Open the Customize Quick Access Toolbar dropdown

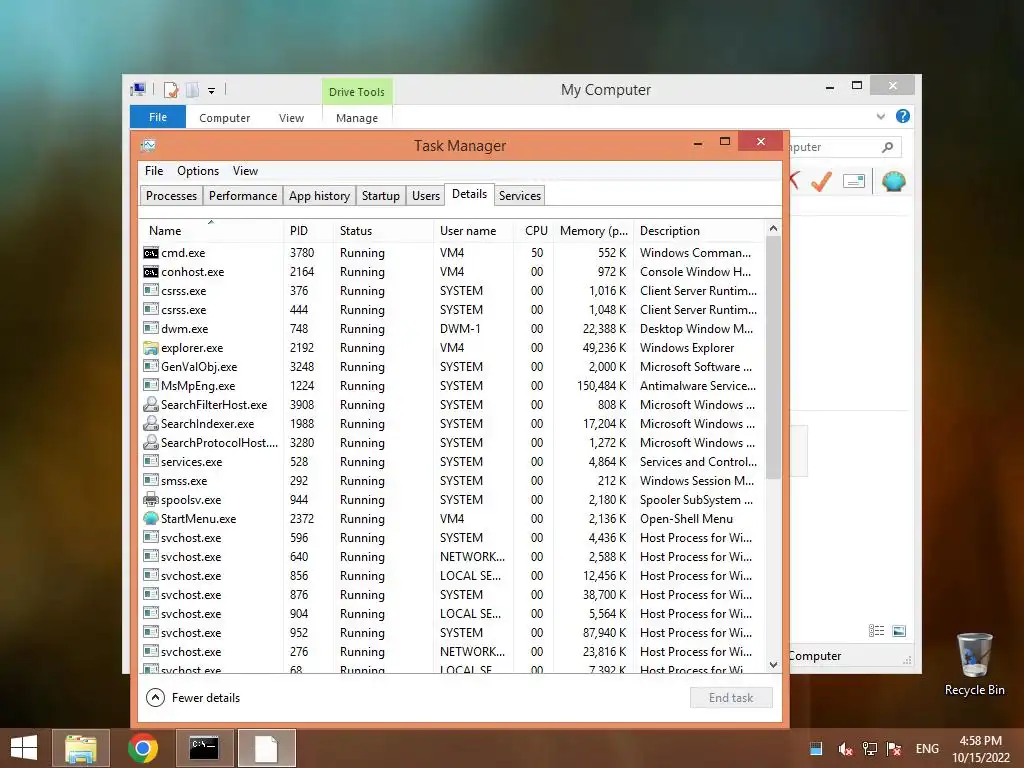click(212, 91)
